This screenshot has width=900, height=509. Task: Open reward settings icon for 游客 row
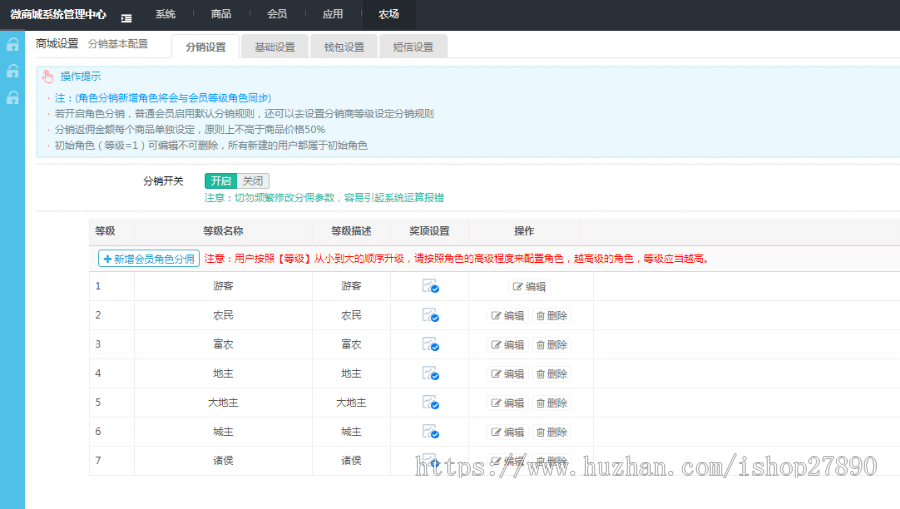(430, 286)
